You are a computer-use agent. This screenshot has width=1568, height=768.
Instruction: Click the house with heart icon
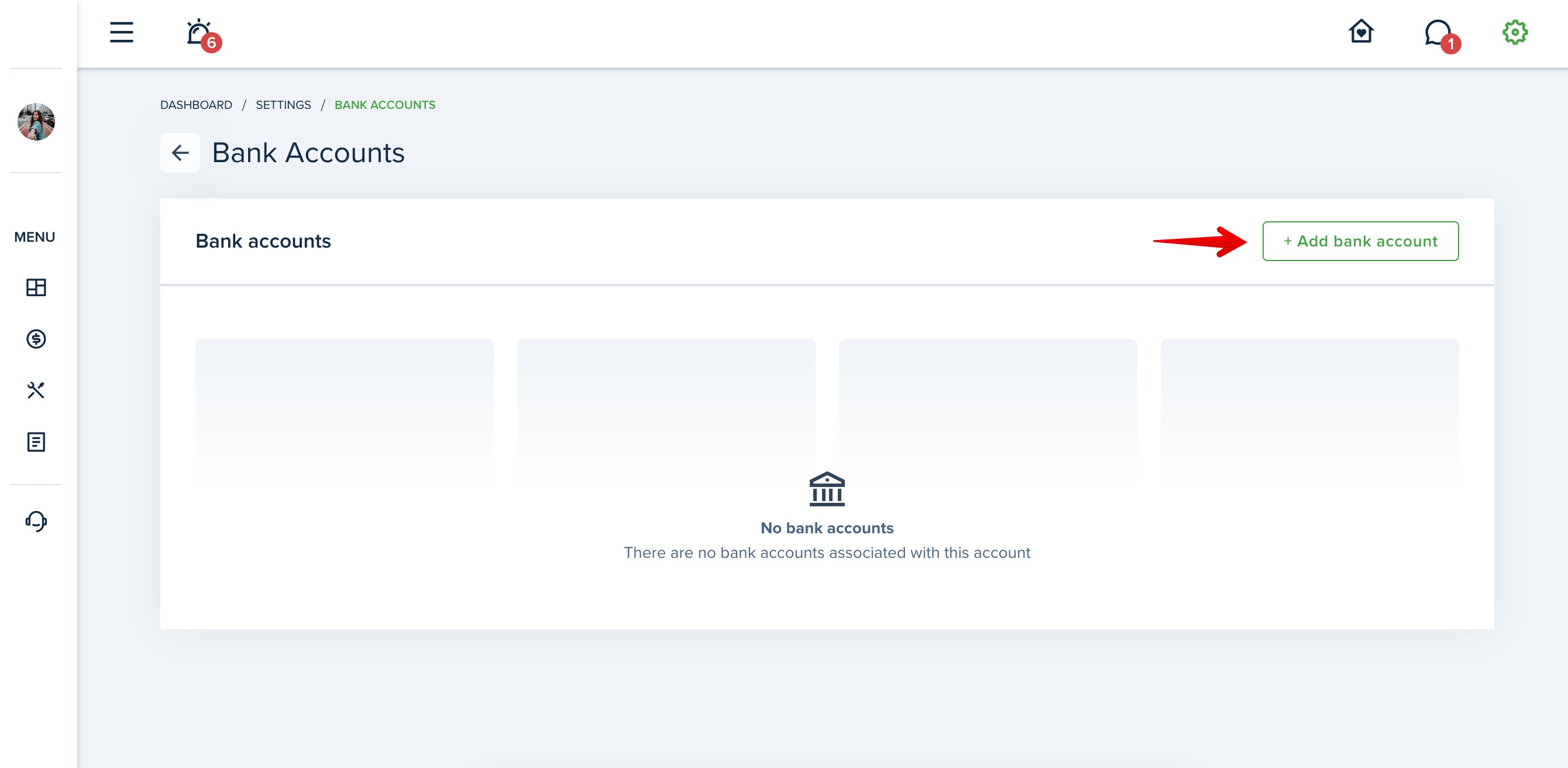pos(1361,32)
